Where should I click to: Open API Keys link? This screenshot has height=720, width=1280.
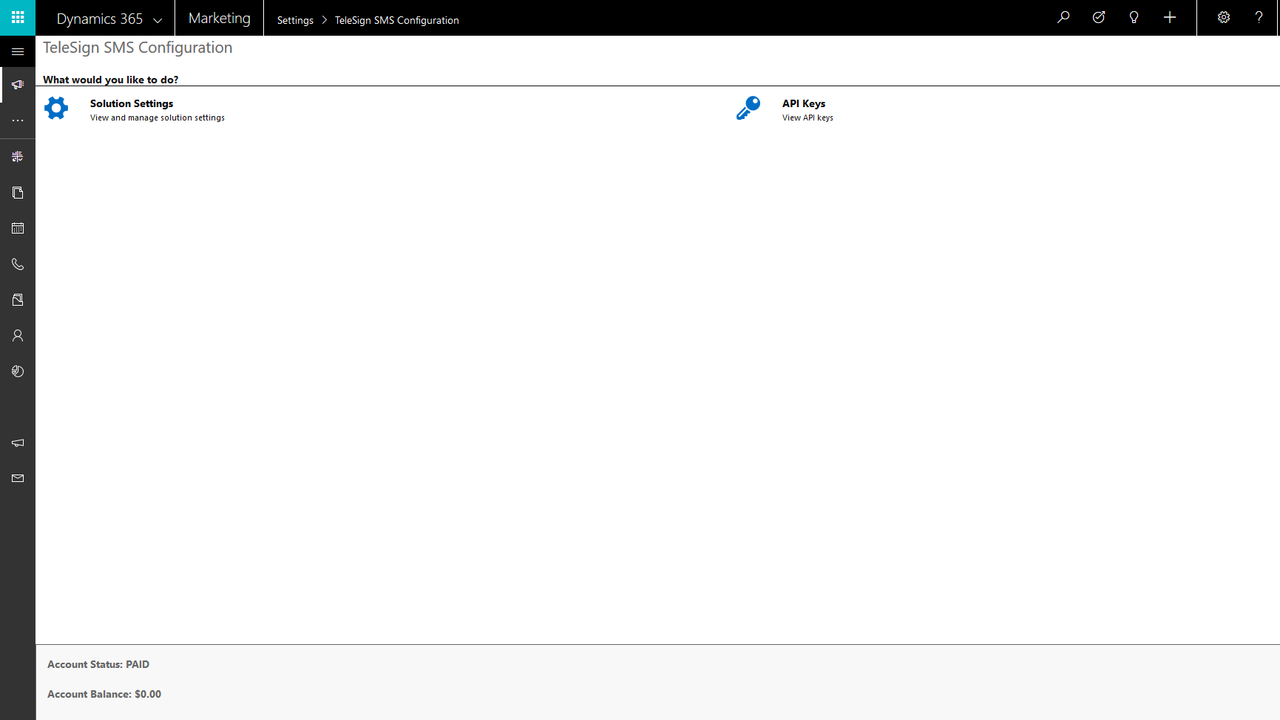(804, 103)
